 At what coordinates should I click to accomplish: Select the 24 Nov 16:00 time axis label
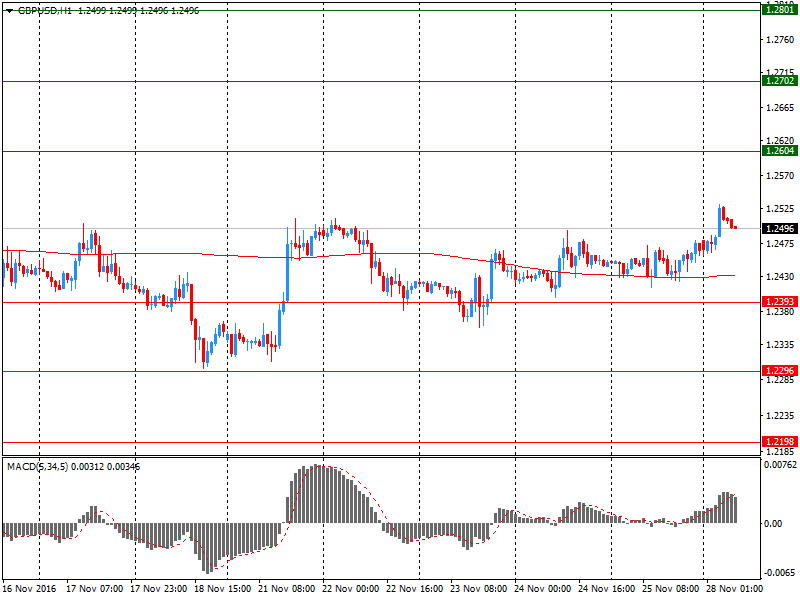coord(607,588)
